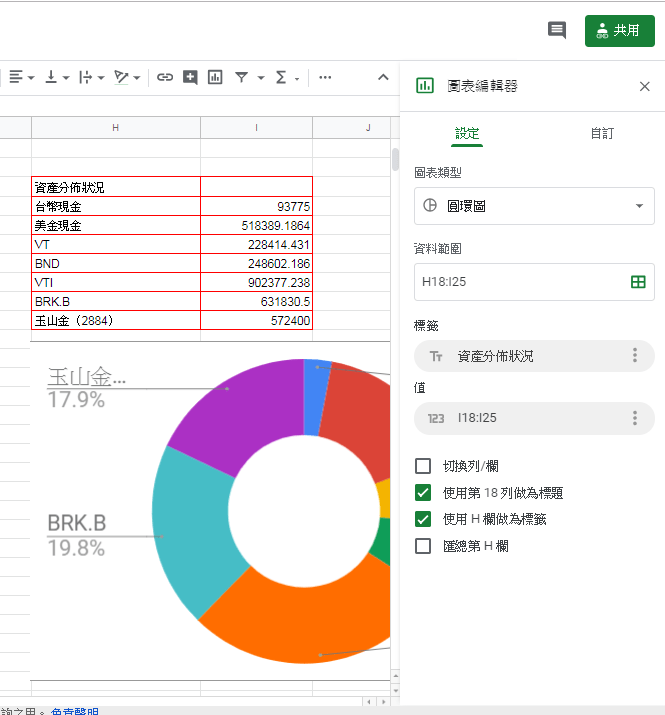This screenshot has height=715, width=665.
Task: Click the insert comment icon
Action: [x=190, y=77]
